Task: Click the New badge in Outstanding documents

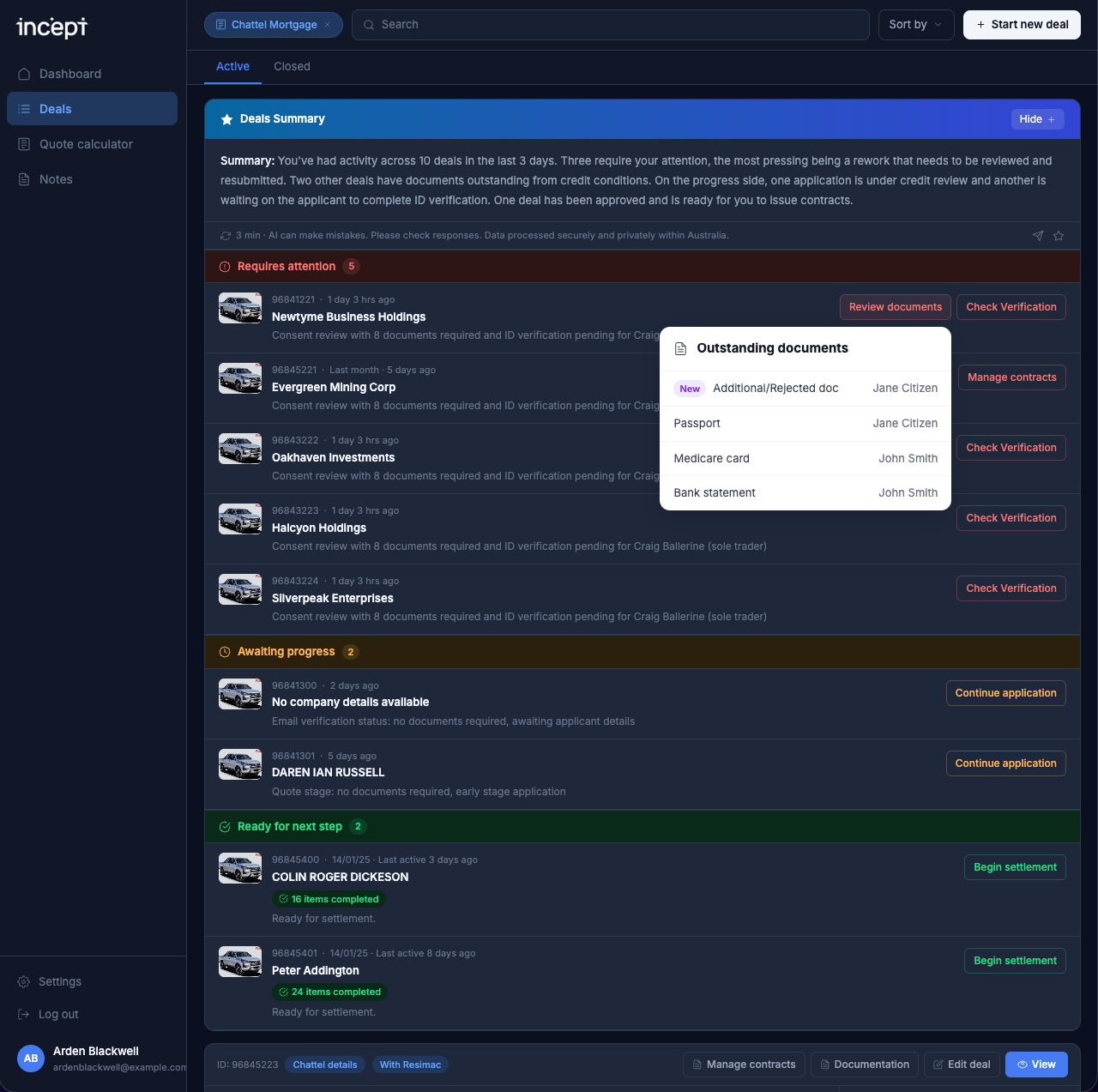Action: pyautogui.click(x=690, y=389)
